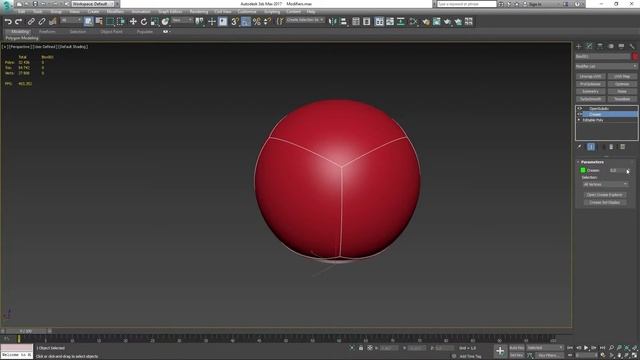Toggle Percent Snap

pyautogui.click(x=257, y=22)
